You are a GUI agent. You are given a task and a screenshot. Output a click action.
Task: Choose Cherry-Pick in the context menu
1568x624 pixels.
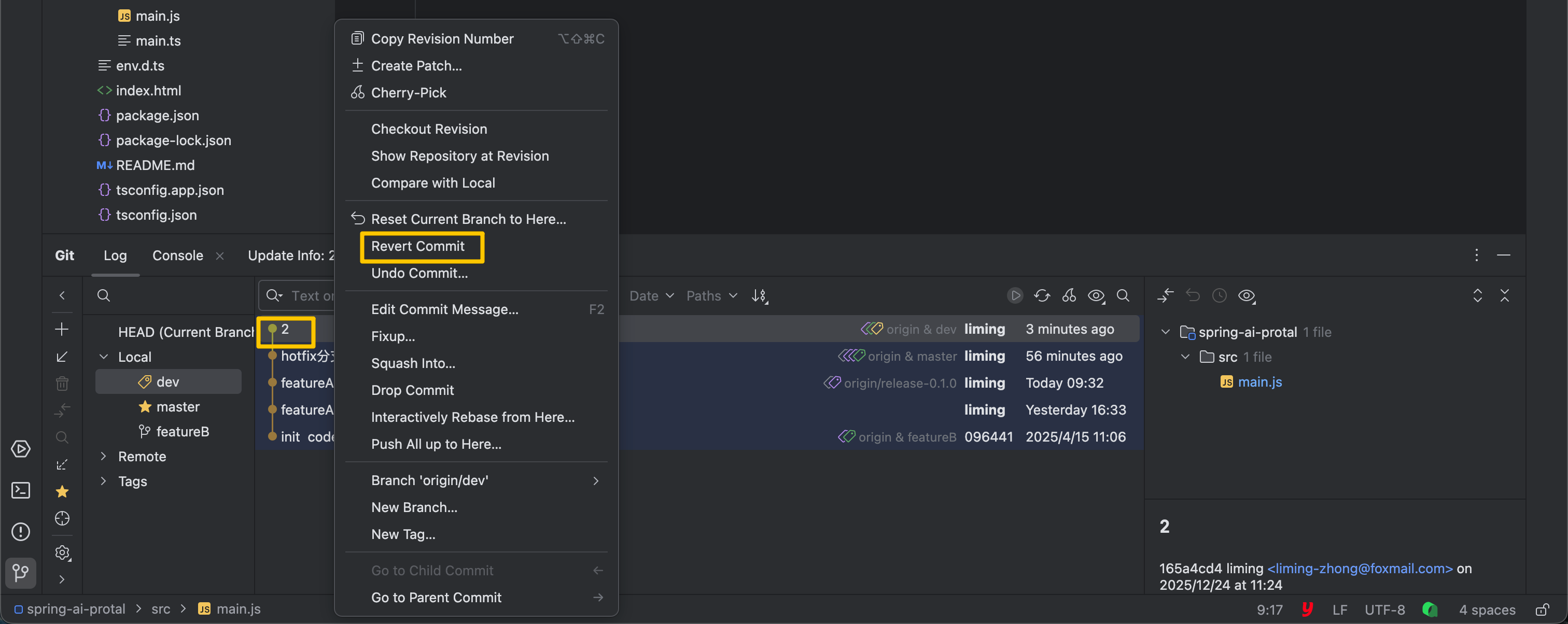[409, 92]
